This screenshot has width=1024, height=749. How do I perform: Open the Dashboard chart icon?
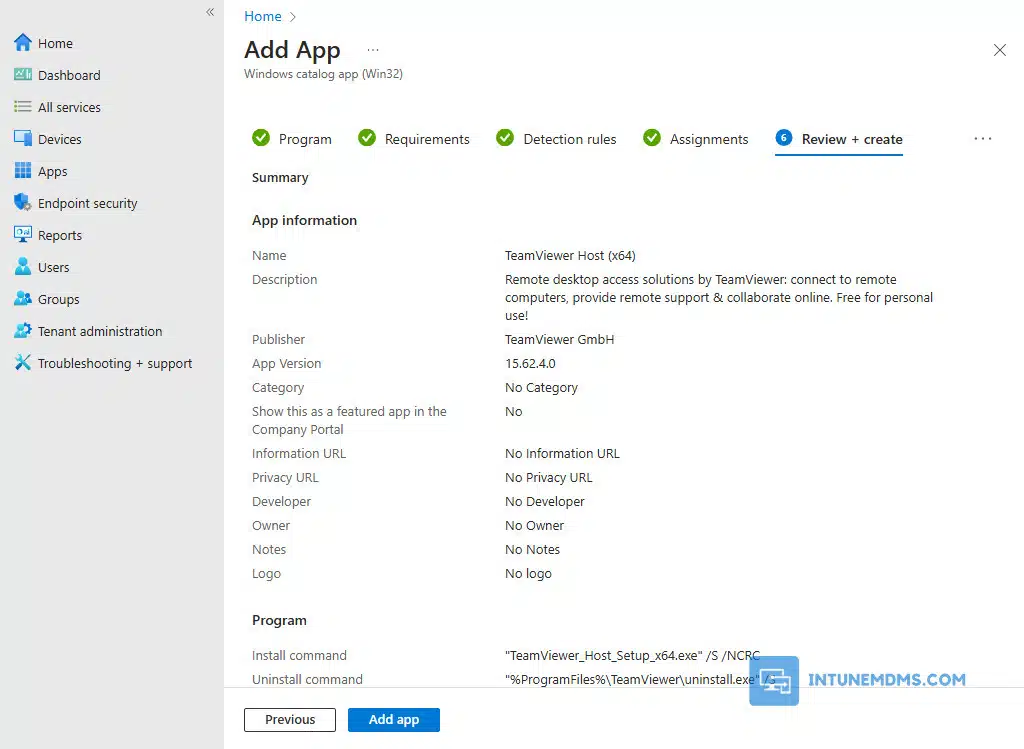pyautogui.click(x=23, y=75)
